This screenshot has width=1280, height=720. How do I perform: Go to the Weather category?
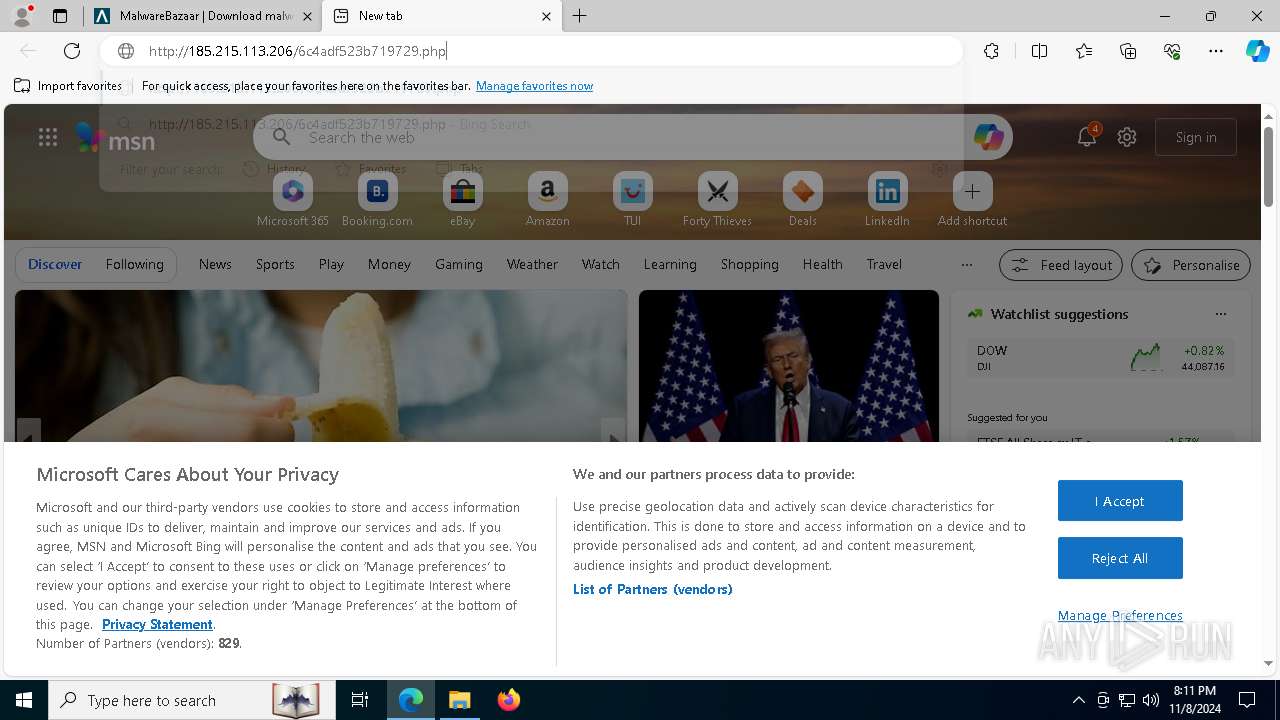click(532, 264)
